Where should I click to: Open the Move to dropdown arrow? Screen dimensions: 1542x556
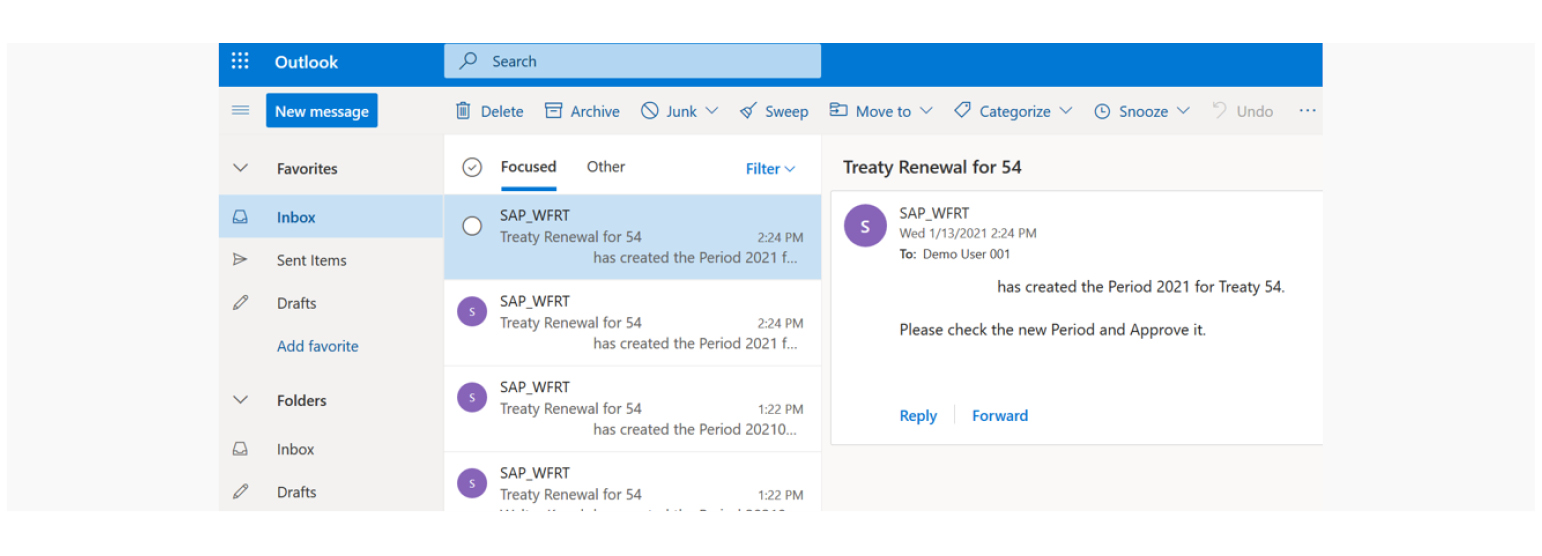click(926, 111)
